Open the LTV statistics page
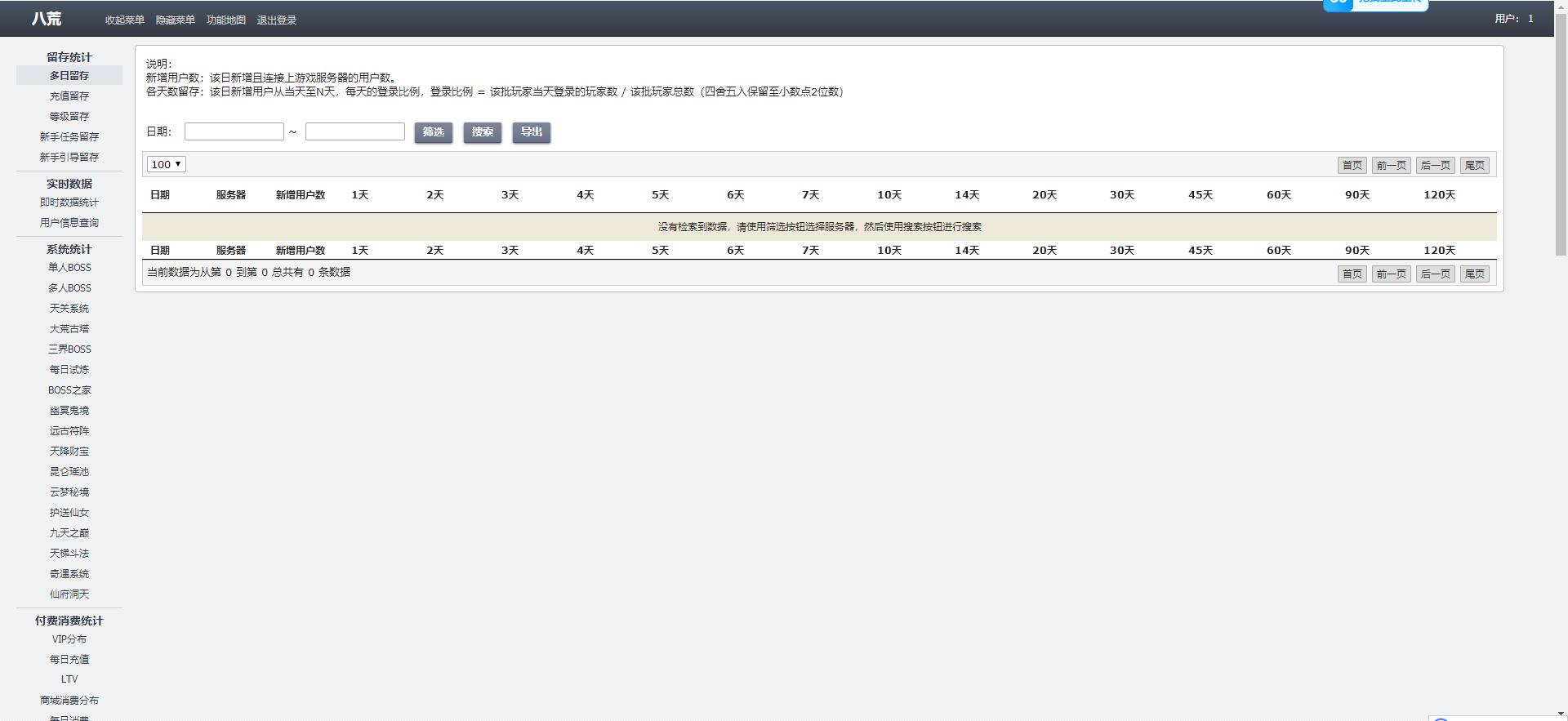 click(x=69, y=679)
